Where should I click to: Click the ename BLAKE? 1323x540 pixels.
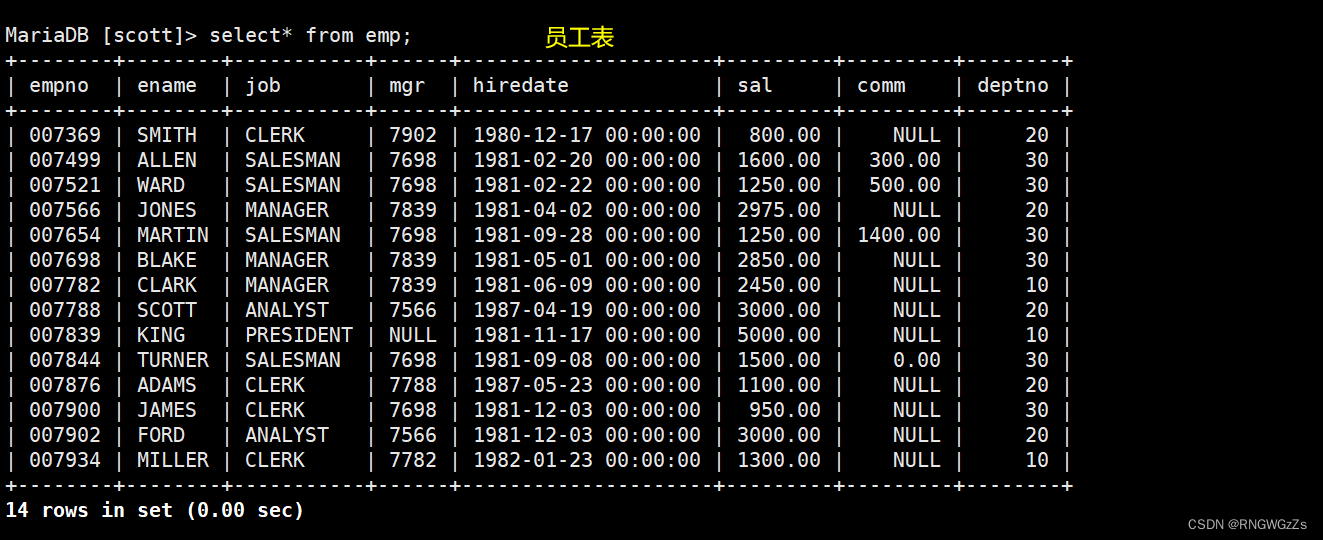(167, 260)
